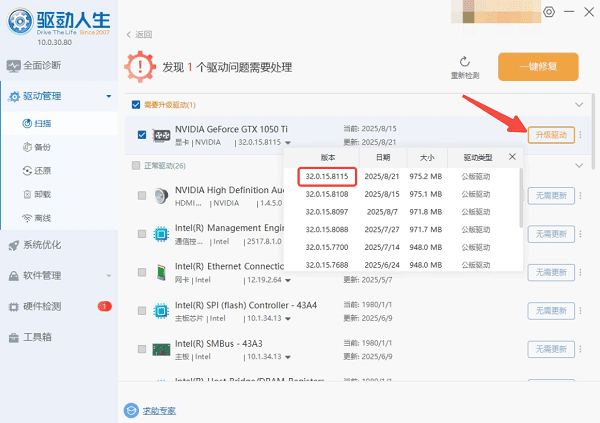Collapse the 需要升级驱动 section with its chevron
This screenshot has height=423, width=600.
tap(577, 104)
